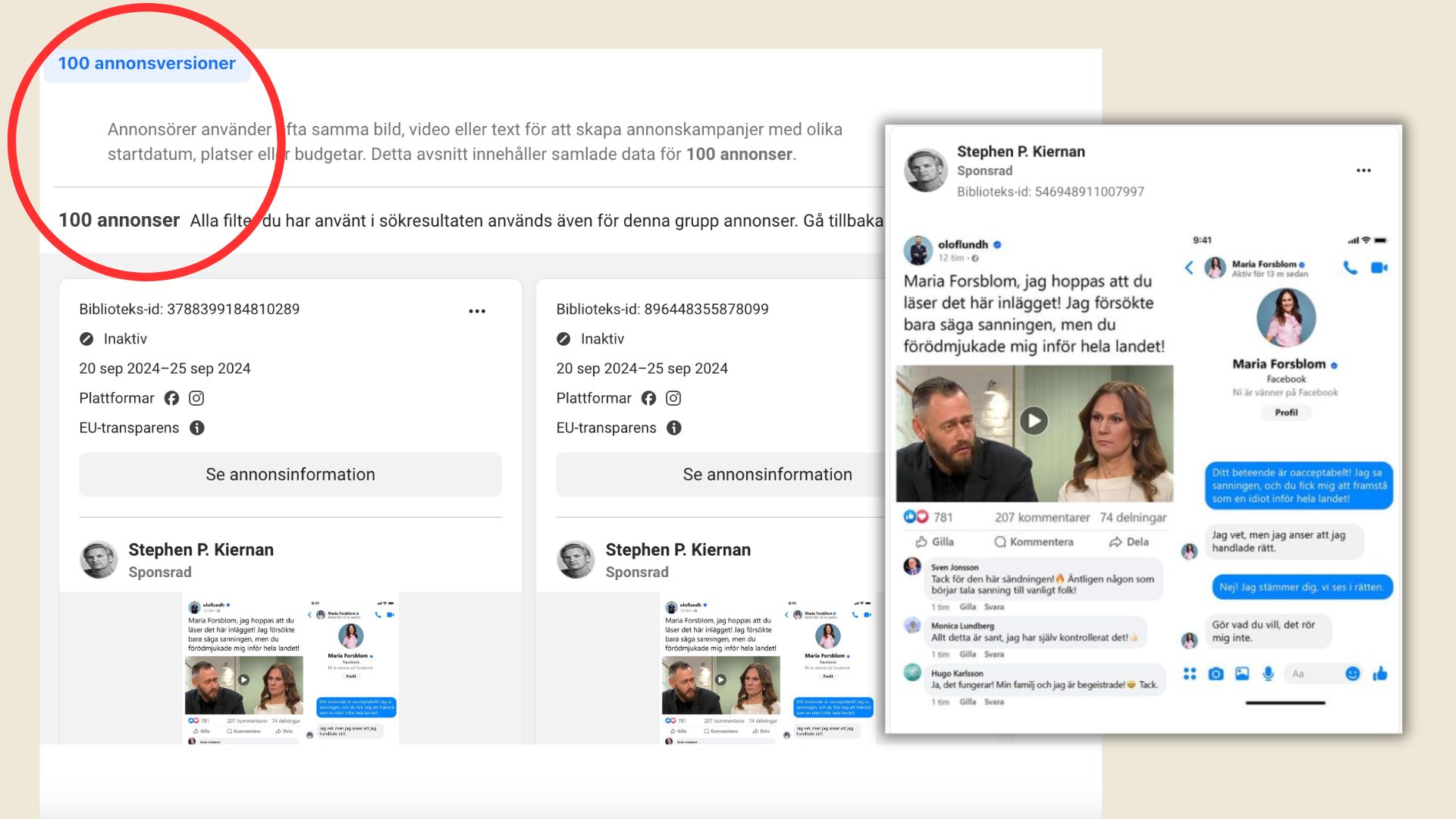Play the video in large ad preview
The width and height of the screenshot is (1456, 819).
(x=1033, y=420)
